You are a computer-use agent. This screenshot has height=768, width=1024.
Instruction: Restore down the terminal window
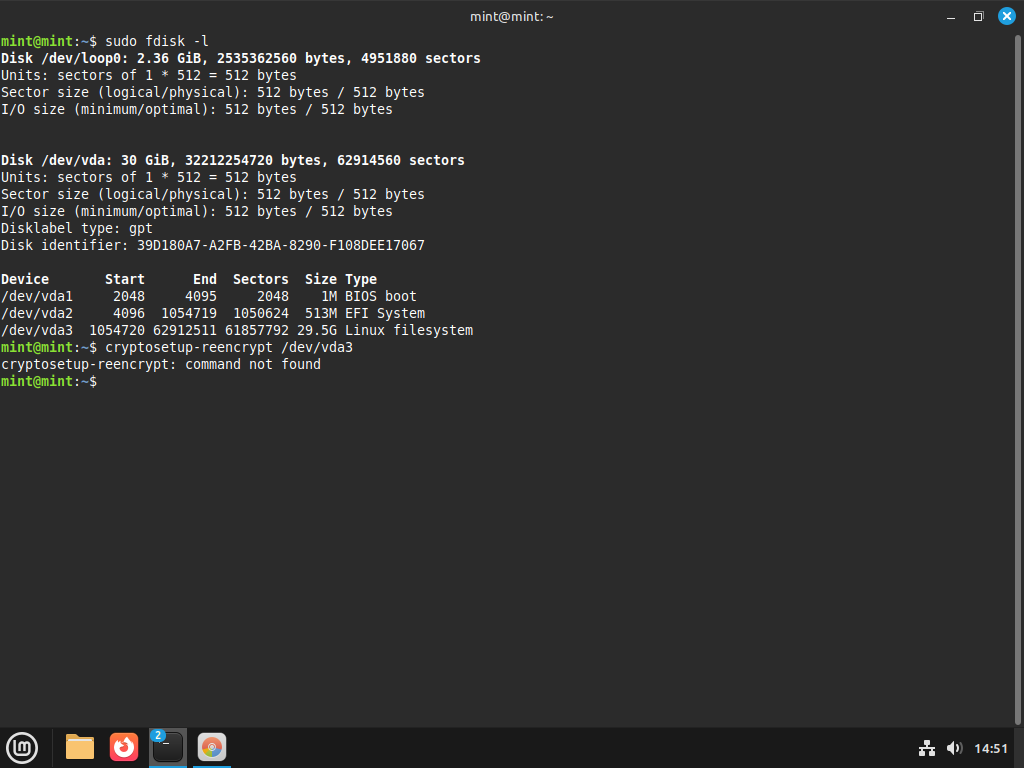pos(978,16)
